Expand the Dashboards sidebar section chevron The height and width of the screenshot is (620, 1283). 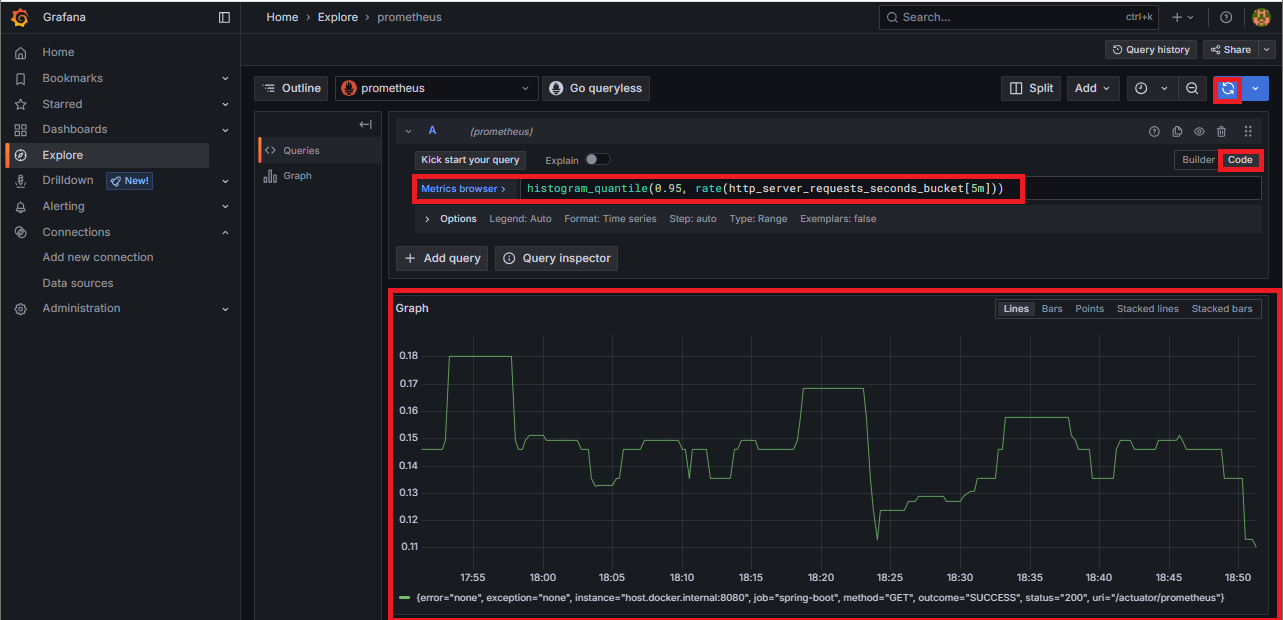point(225,129)
